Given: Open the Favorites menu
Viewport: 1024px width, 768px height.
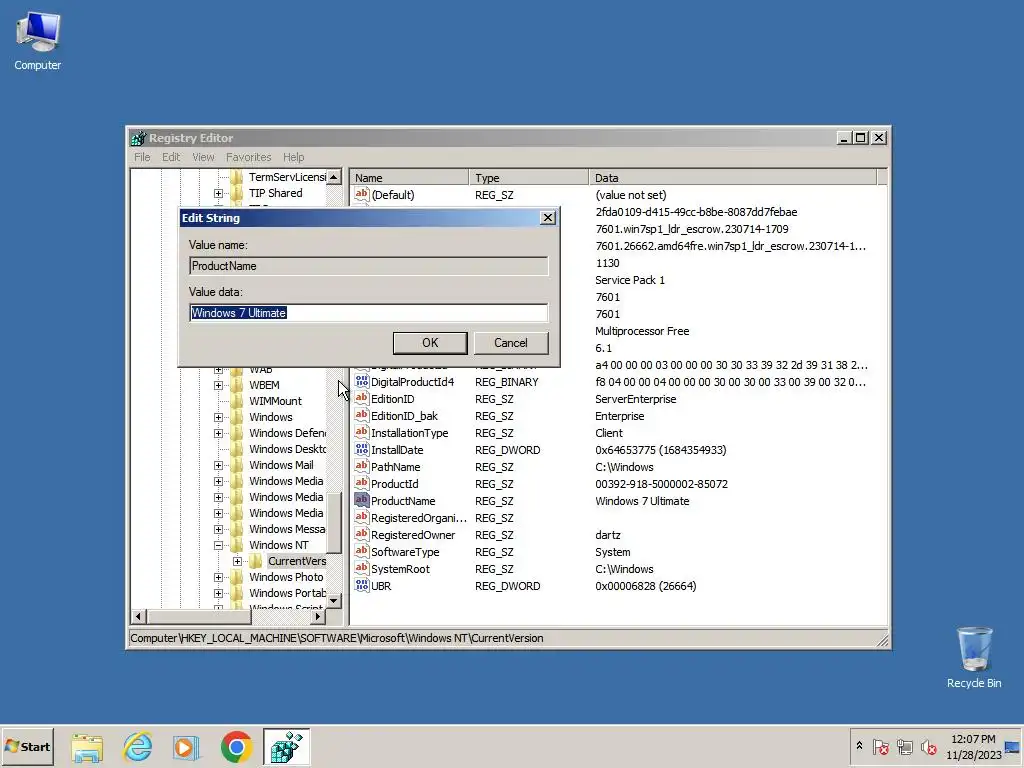Looking at the screenshot, I should pyautogui.click(x=248, y=157).
